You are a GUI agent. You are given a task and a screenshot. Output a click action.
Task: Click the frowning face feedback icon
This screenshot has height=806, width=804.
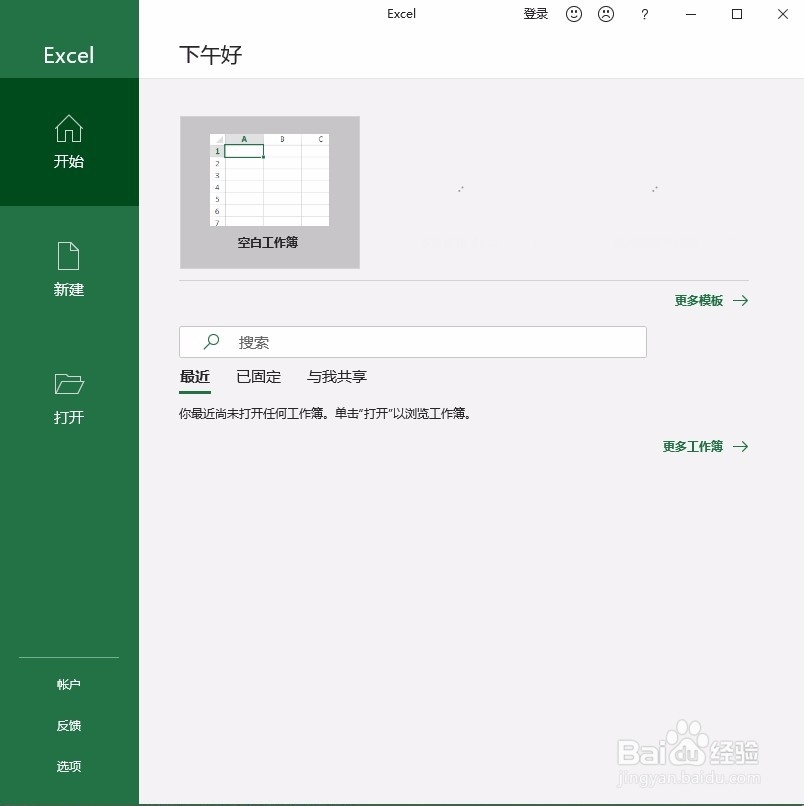point(606,14)
